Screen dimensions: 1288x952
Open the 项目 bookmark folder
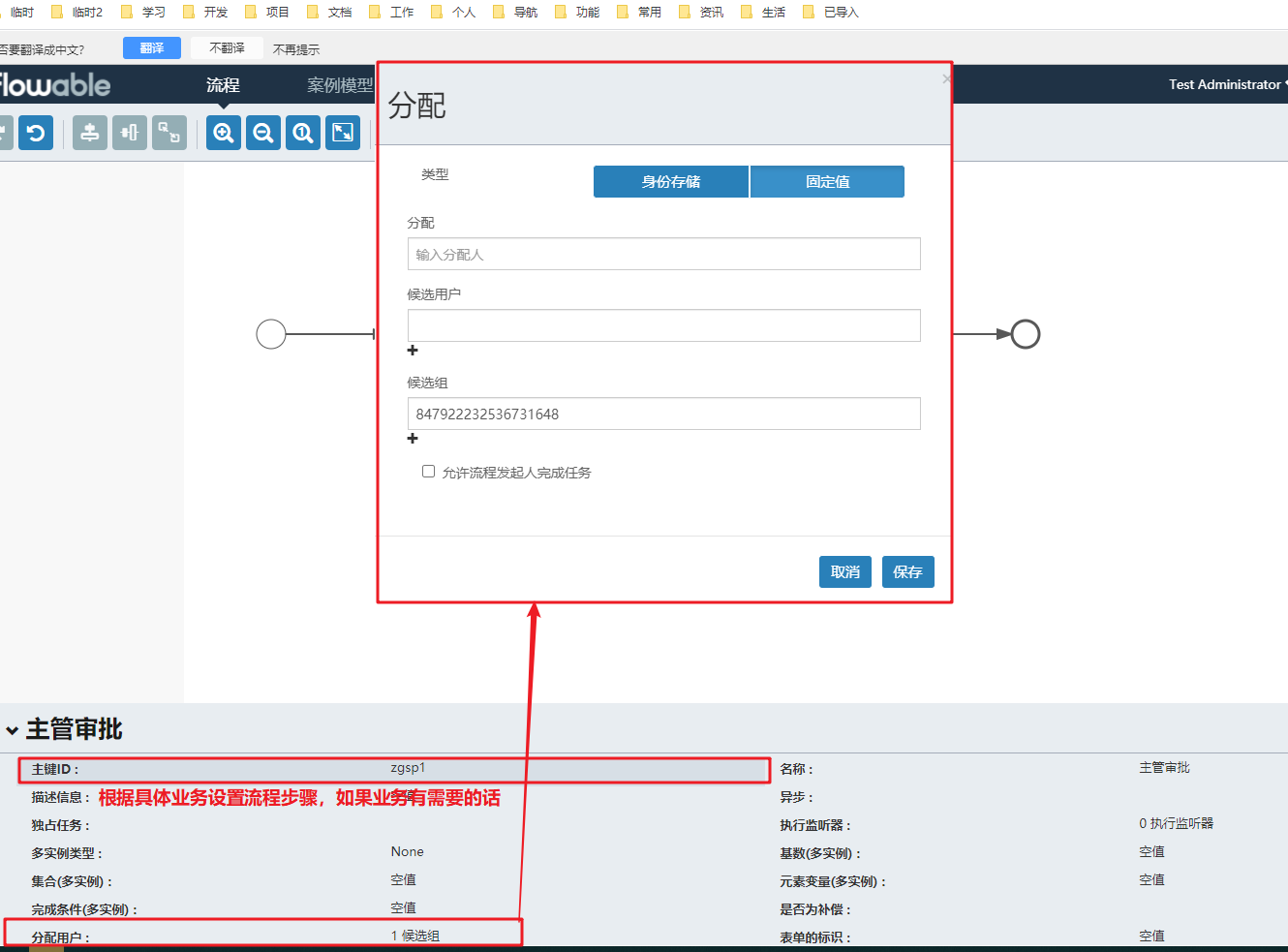pyautogui.click(x=267, y=12)
